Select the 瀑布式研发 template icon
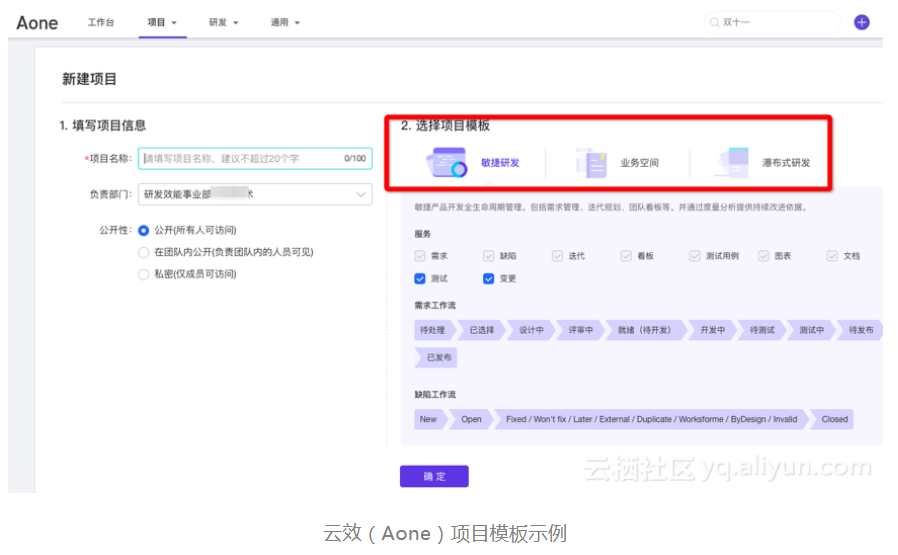The width and height of the screenshot is (898, 555). click(x=732, y=163)
